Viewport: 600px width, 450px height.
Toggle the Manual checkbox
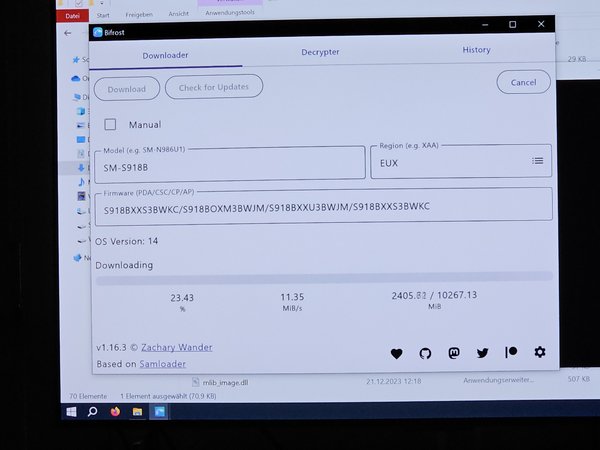[x=110, y=124]
